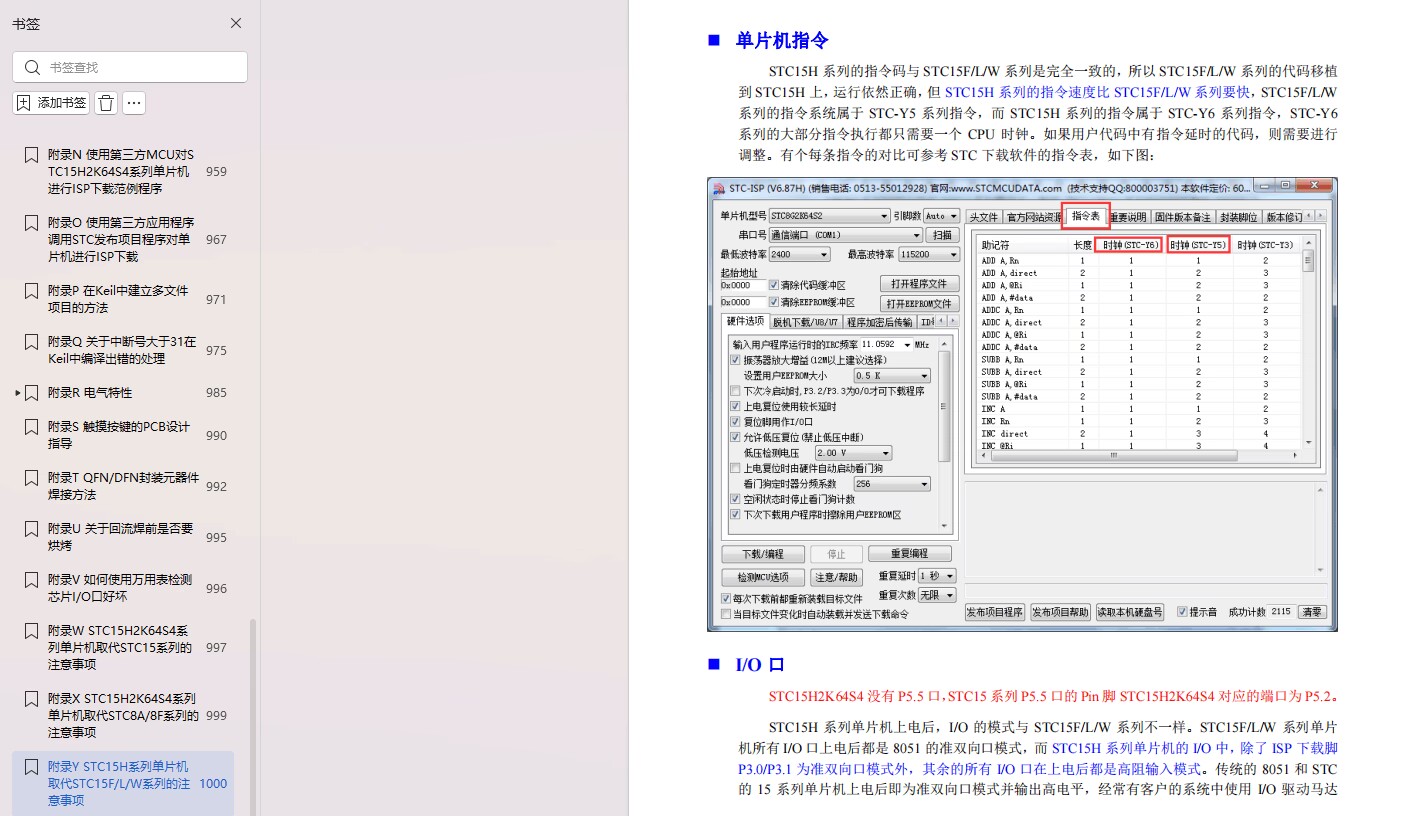Click the bookmark icon next to 附录R

click(x=31, y=393)
